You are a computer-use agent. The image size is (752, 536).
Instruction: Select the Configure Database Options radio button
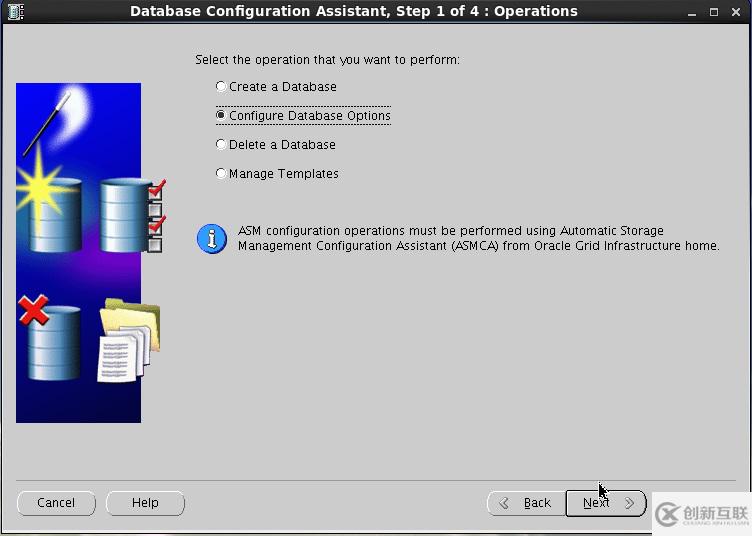221,116
